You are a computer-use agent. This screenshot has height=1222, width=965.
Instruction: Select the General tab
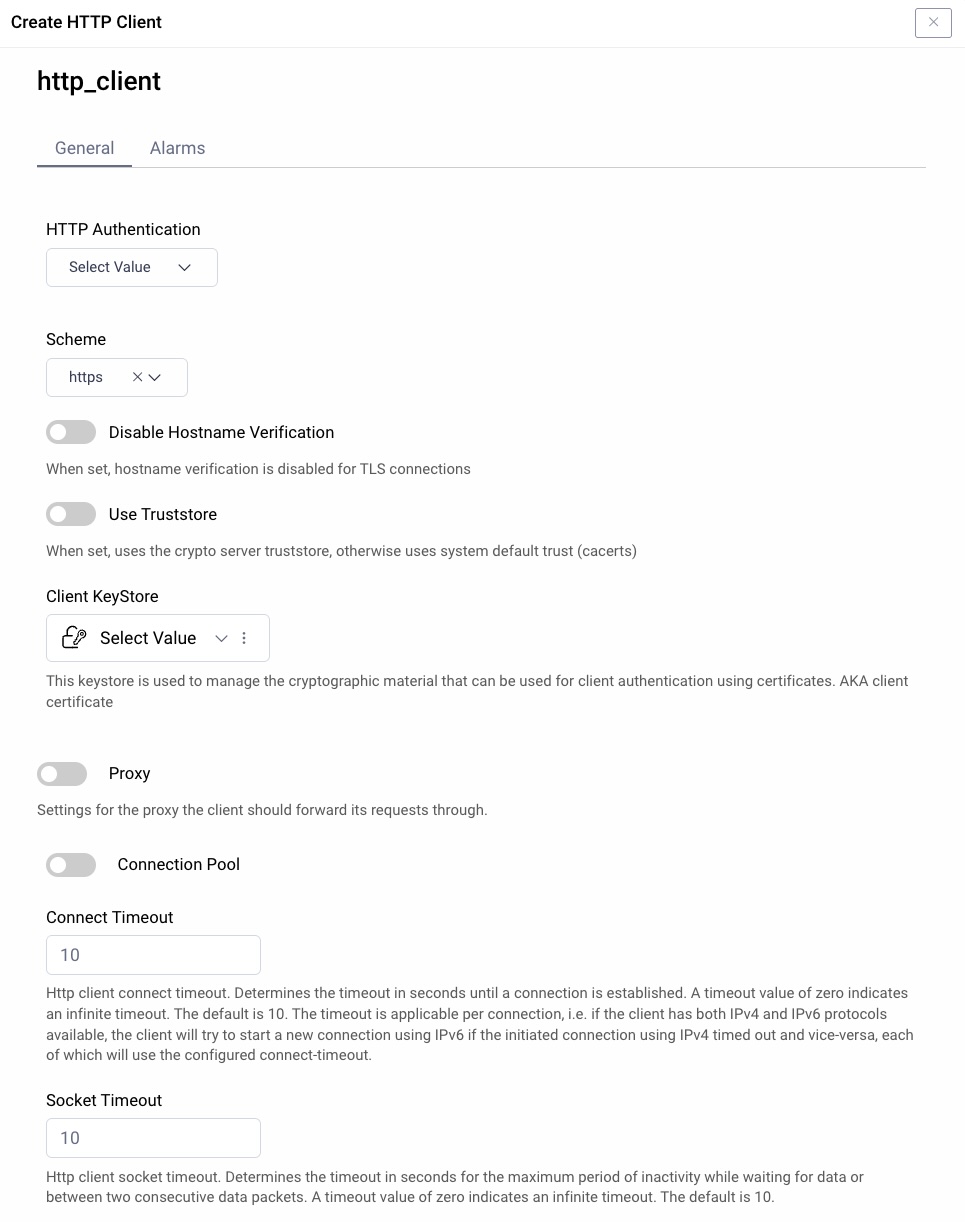coord(84,148)
